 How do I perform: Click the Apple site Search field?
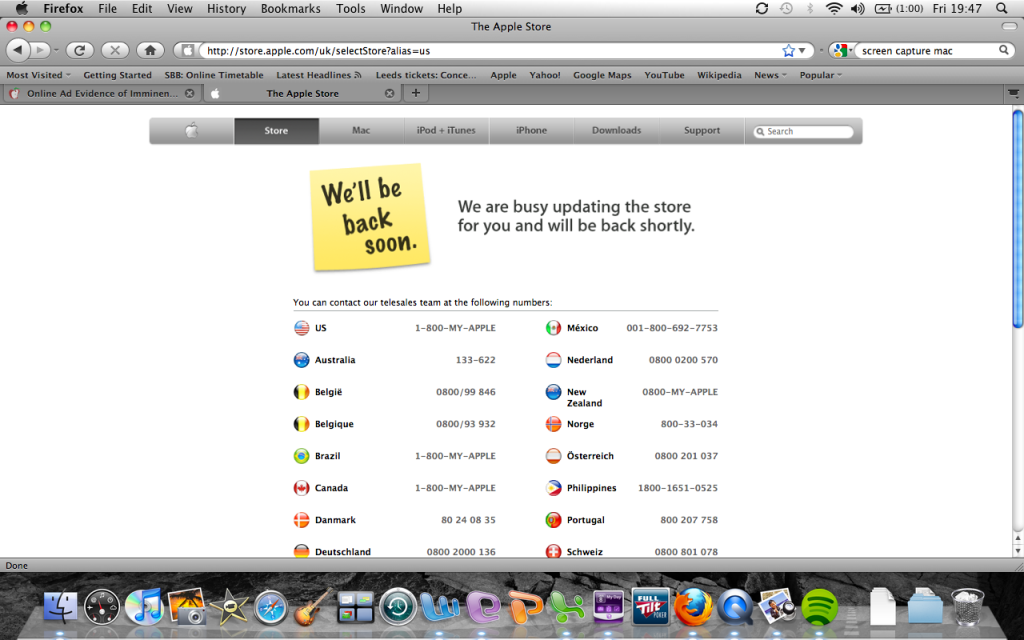coord(804,131)
